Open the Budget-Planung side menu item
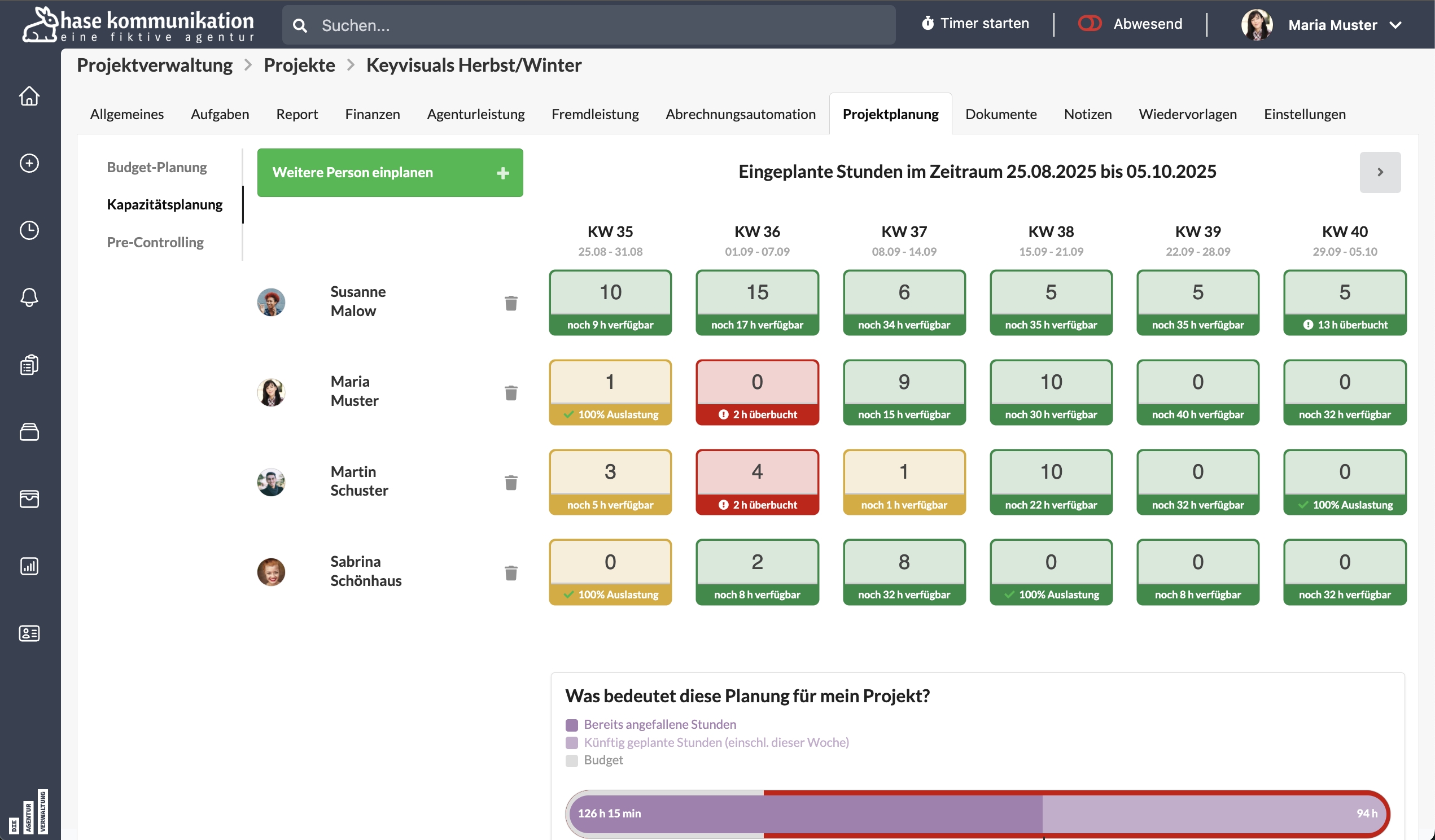Image resolution: width=1435 pixels, height=840 pixels. click(156, 167)
